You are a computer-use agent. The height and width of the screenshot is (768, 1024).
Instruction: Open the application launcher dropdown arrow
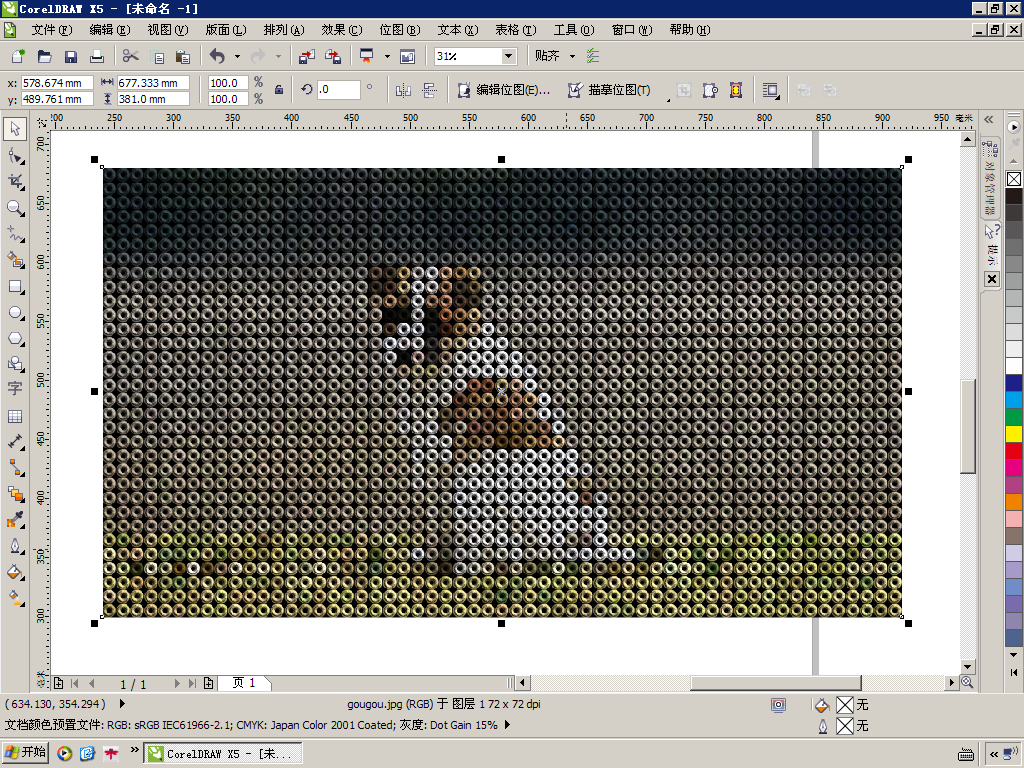387,57
